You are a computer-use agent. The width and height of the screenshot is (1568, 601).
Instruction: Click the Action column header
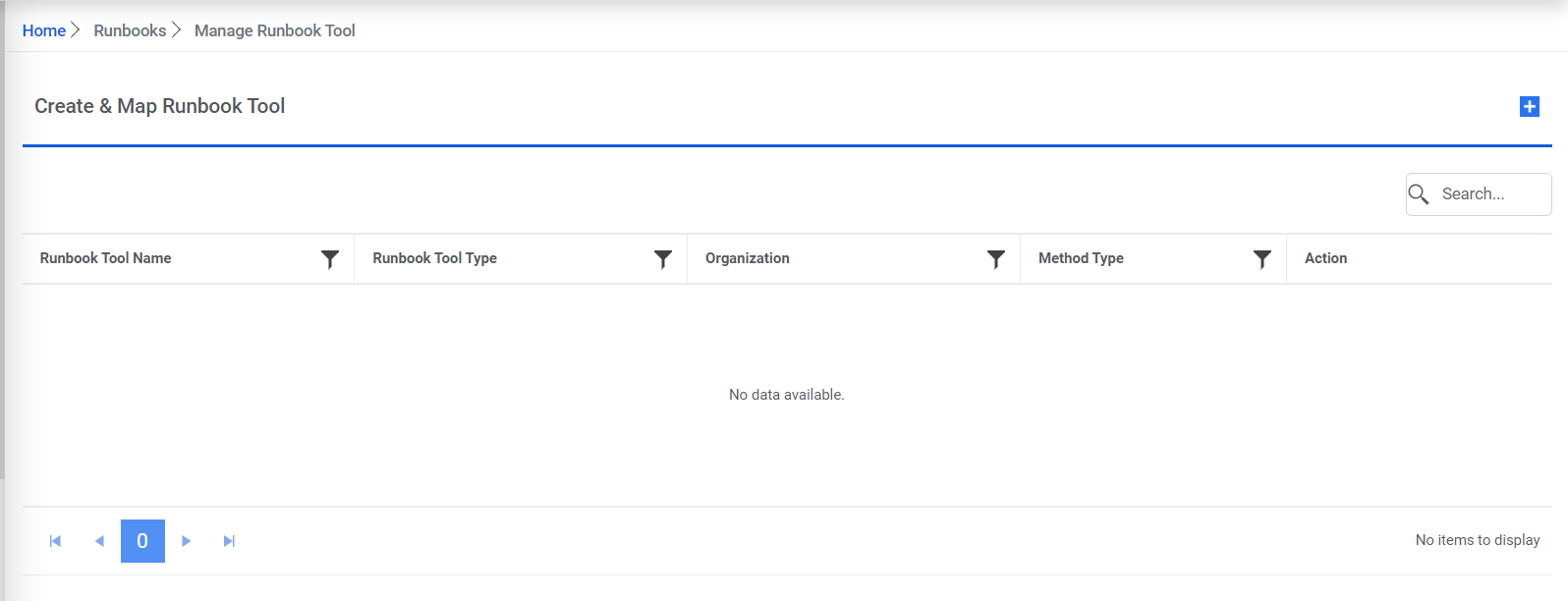tap(1325, 258)
